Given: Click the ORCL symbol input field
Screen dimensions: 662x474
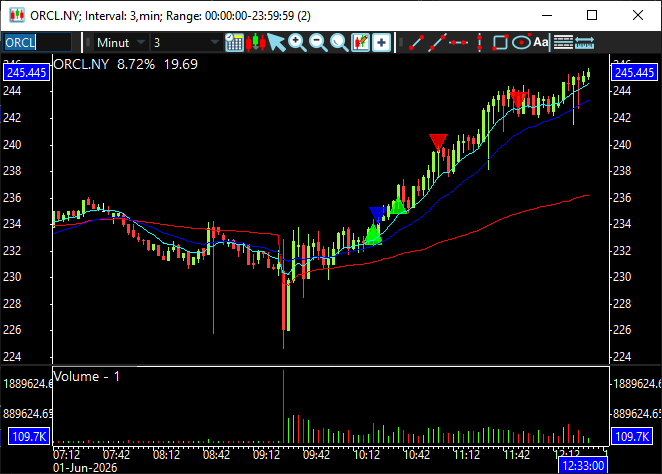Looking at the screenshot, I should click(37, 43).
